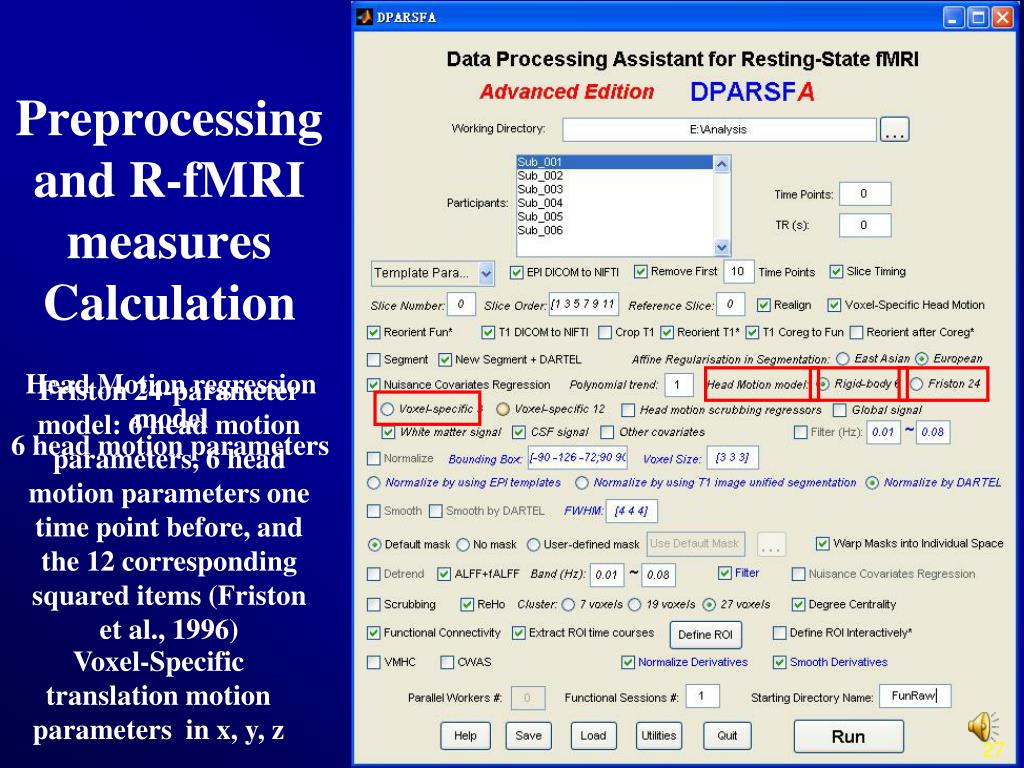Click the Save button
The height and width of the screenshot is (768, 1024).
(528, 736)
